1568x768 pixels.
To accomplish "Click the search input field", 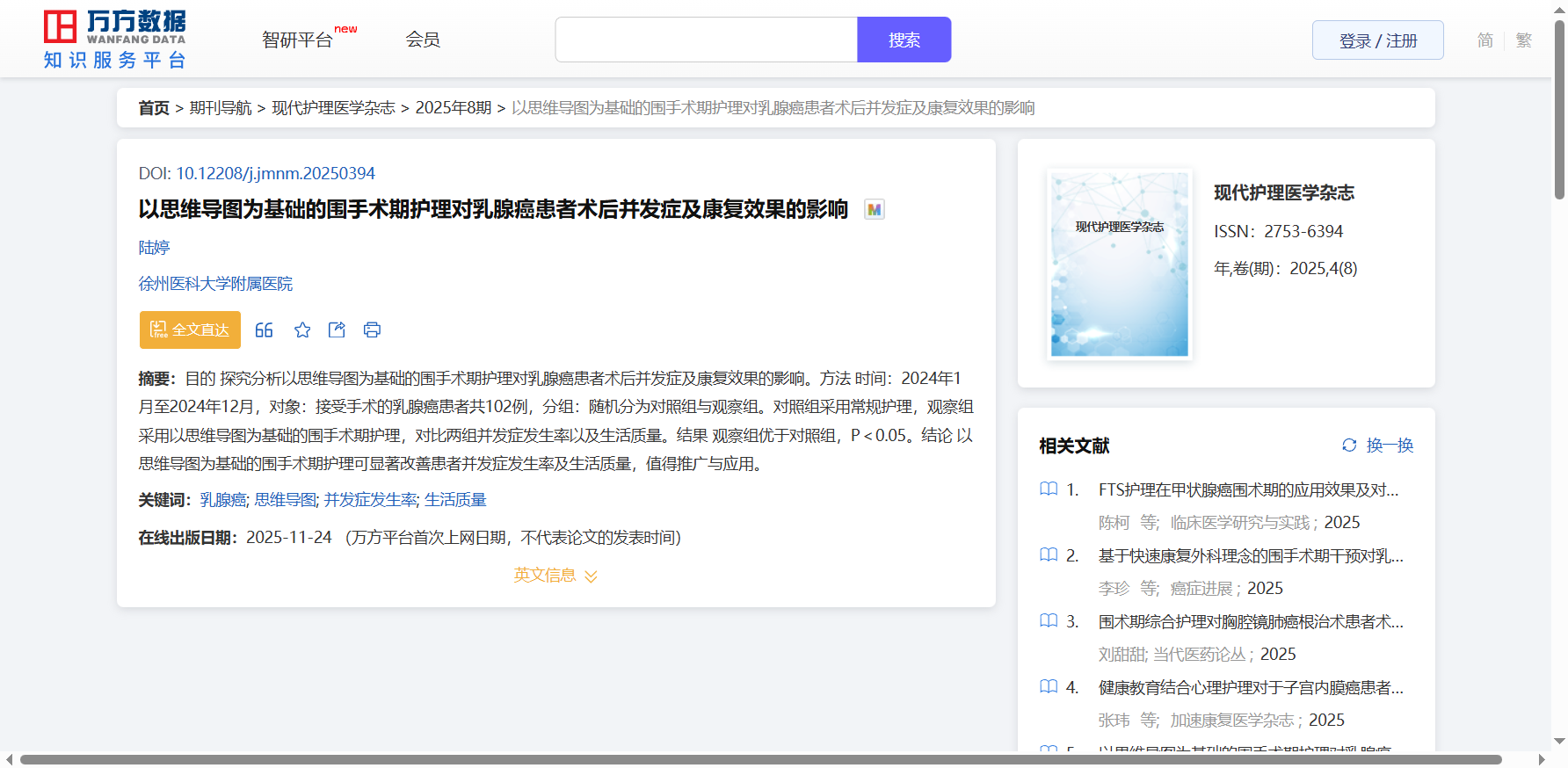I will tap(706, 40).
